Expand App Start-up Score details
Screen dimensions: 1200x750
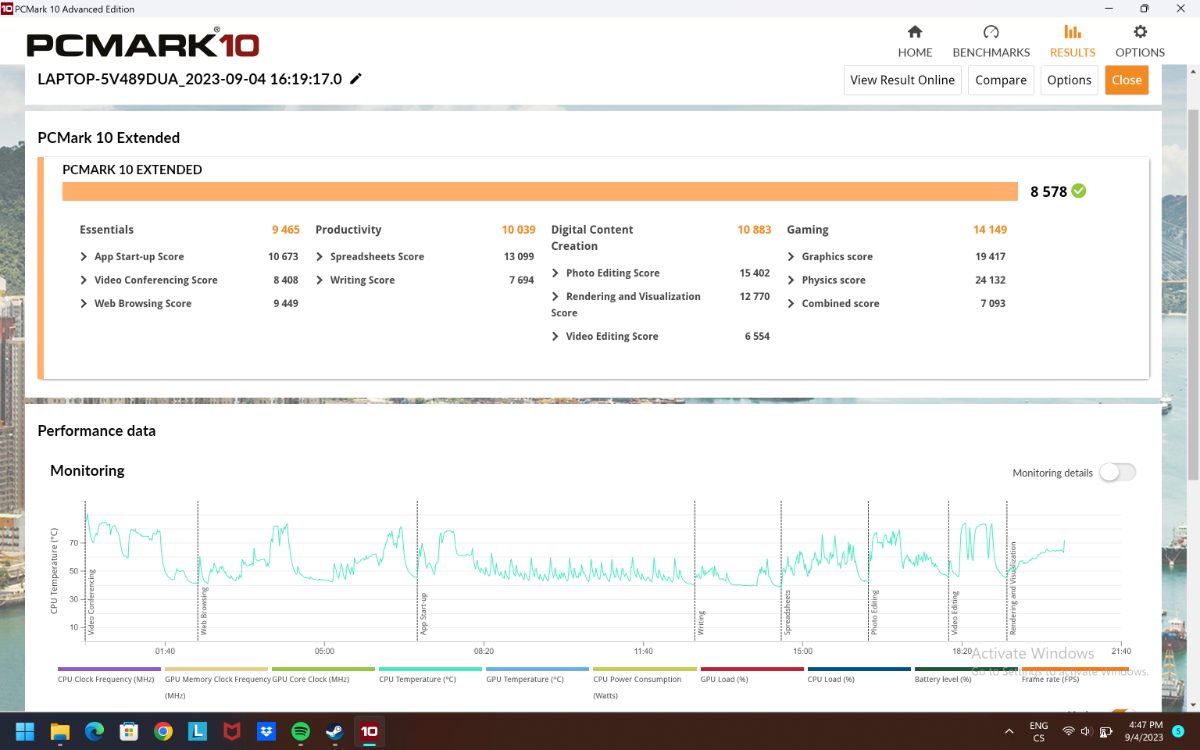tap(84, 257)
